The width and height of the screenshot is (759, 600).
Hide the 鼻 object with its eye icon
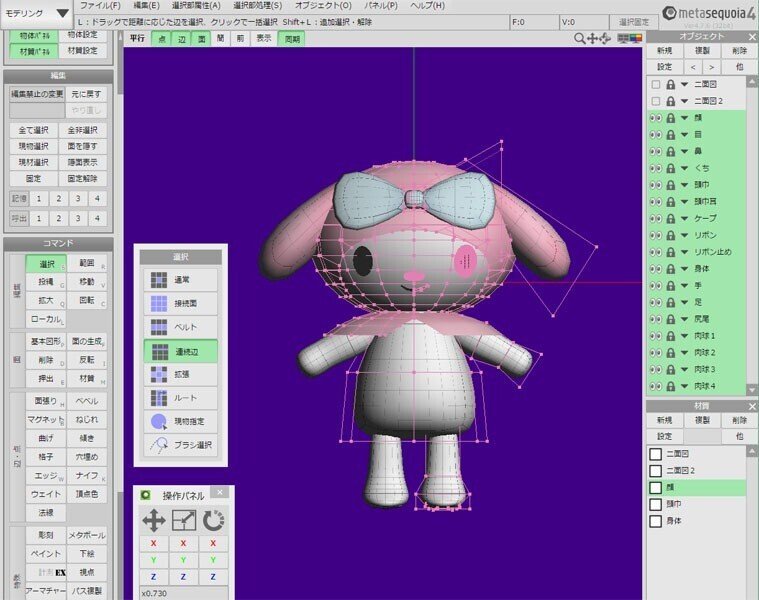(x=655, y=151)
